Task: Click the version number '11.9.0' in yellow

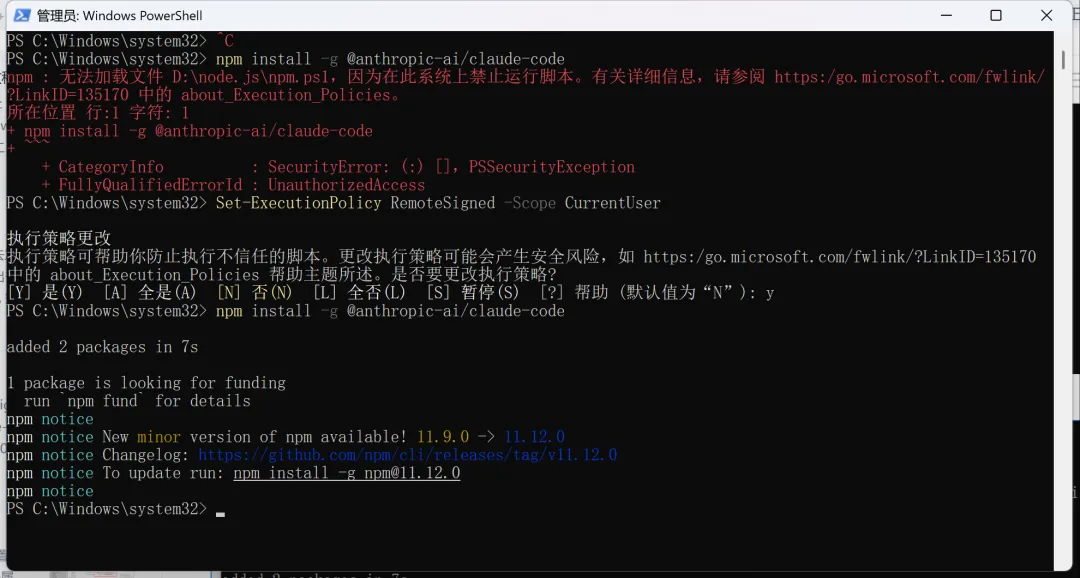Action: 443,437
